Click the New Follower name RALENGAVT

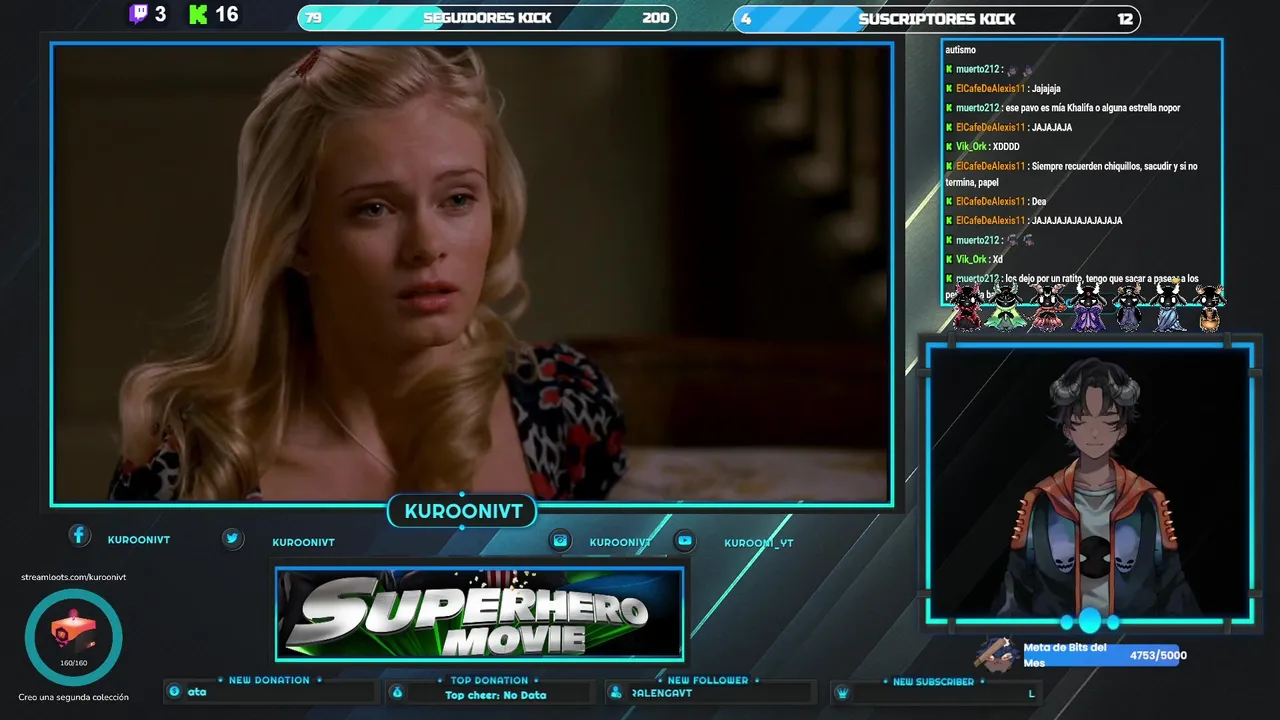(x=660, y=692)
